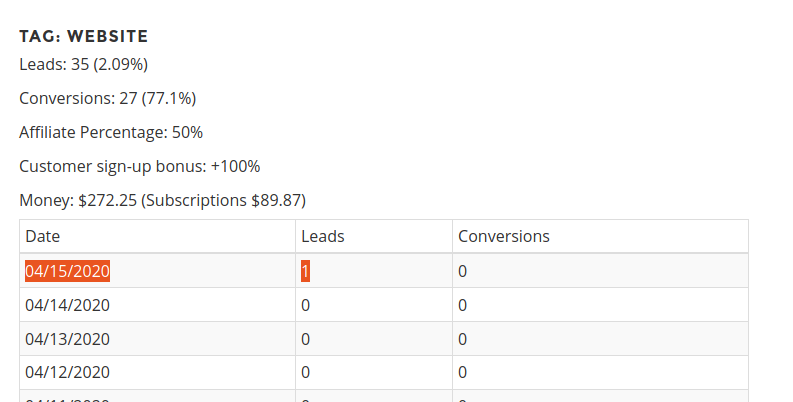The width and height of the screenshot is (793, 402).
Task: Click the Conversions cell for 04/13/2020
Action: pos(463,339)
